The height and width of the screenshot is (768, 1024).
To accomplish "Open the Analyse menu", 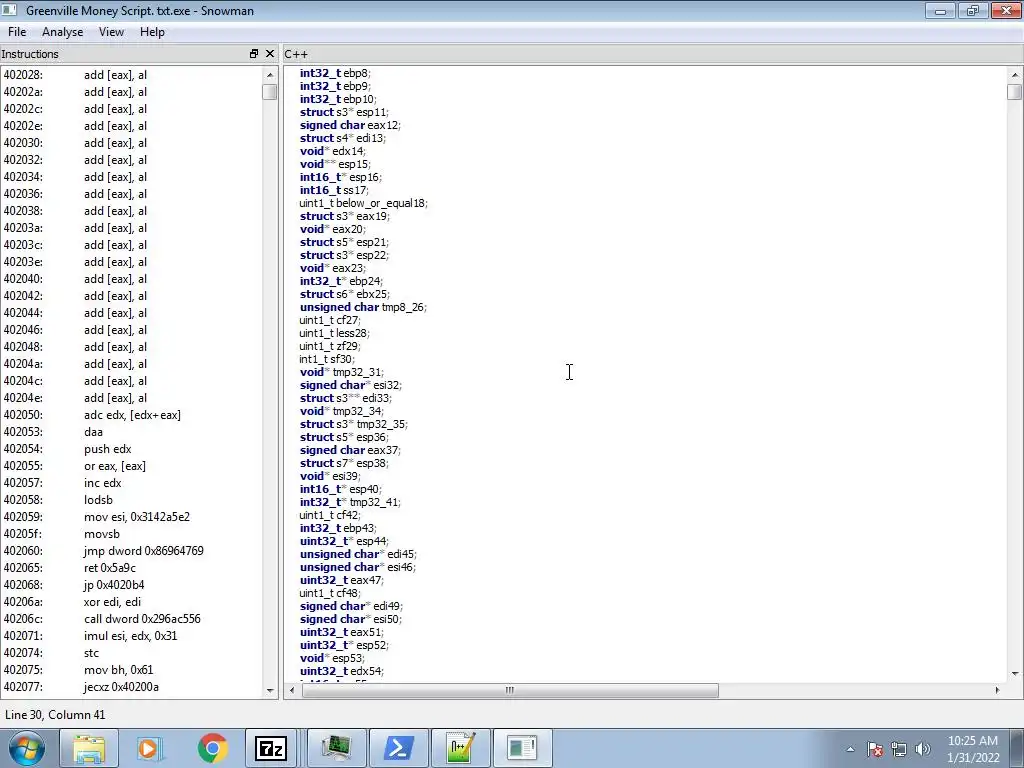I will pos(62,32).
